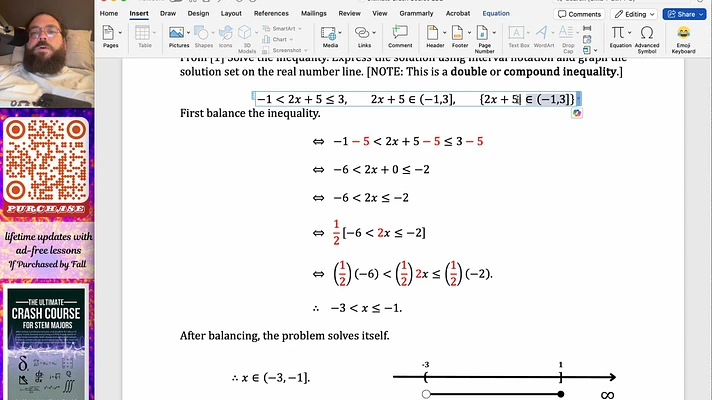Click the Crash Course book cover
The width and height of the screenshot is (712, 400).
(x=46, y=344)
